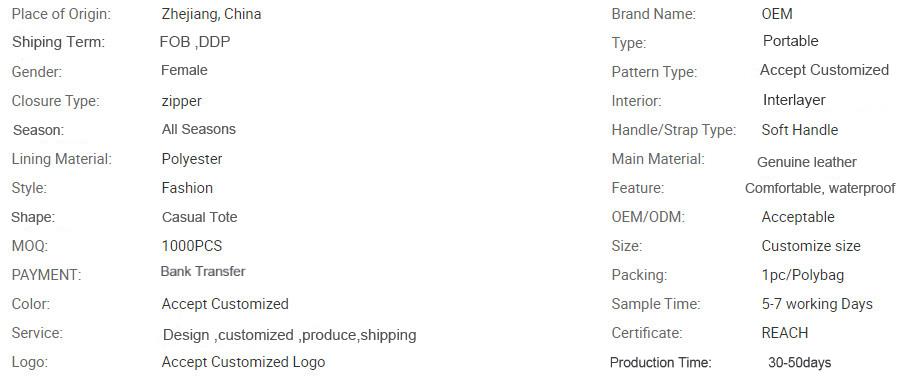Click the 'Soft Handle' strap type value
This screenshot has width=904, height=380.
tap(800, 130)
